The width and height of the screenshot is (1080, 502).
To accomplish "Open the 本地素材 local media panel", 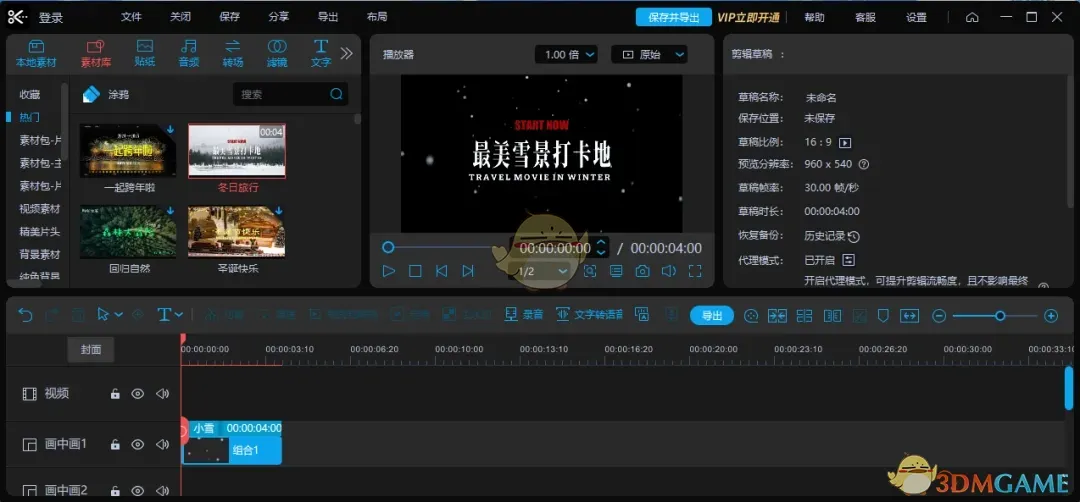I will point(36,54).
